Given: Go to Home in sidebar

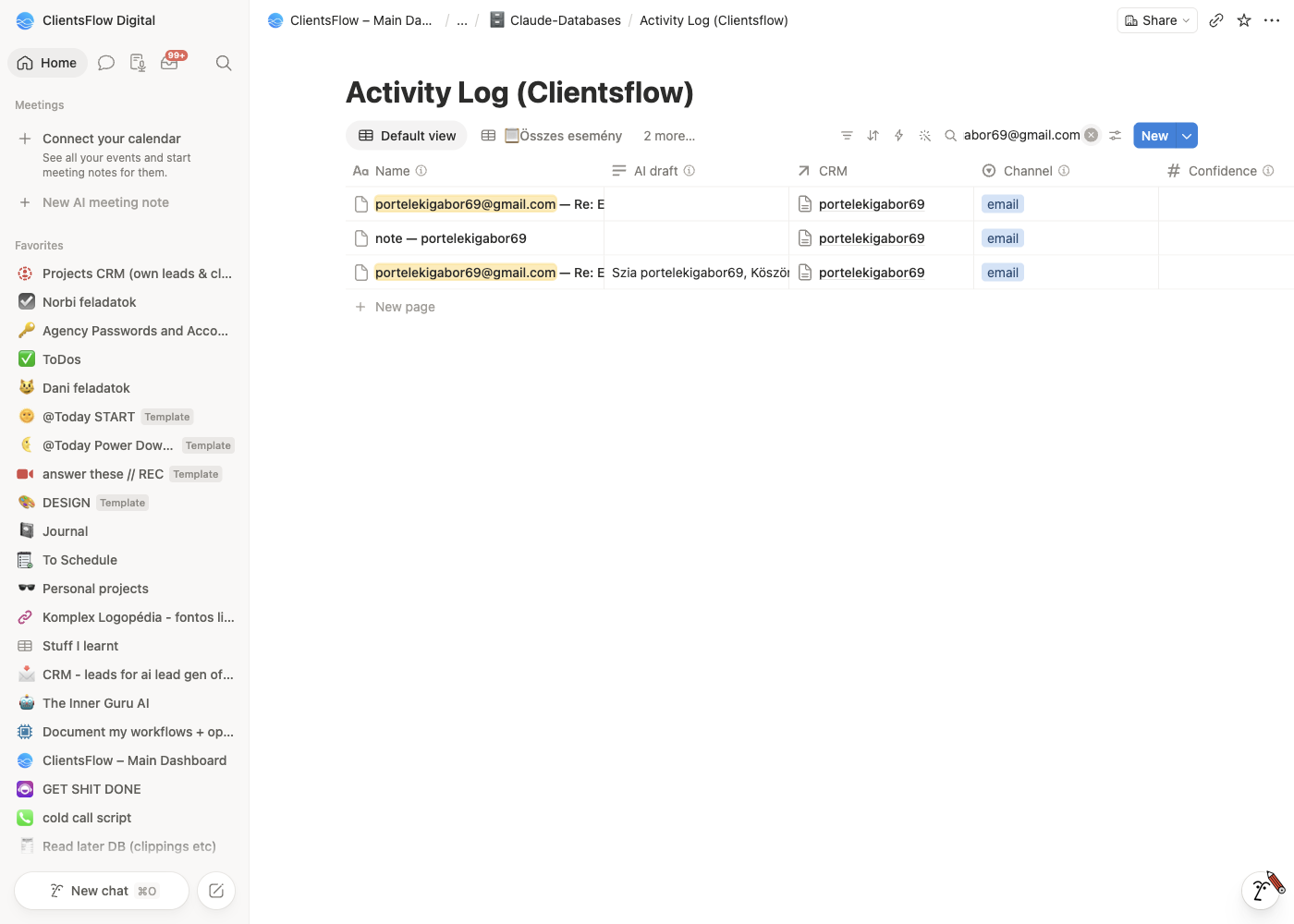Looking at the screenshot, I should click(47, 63).
